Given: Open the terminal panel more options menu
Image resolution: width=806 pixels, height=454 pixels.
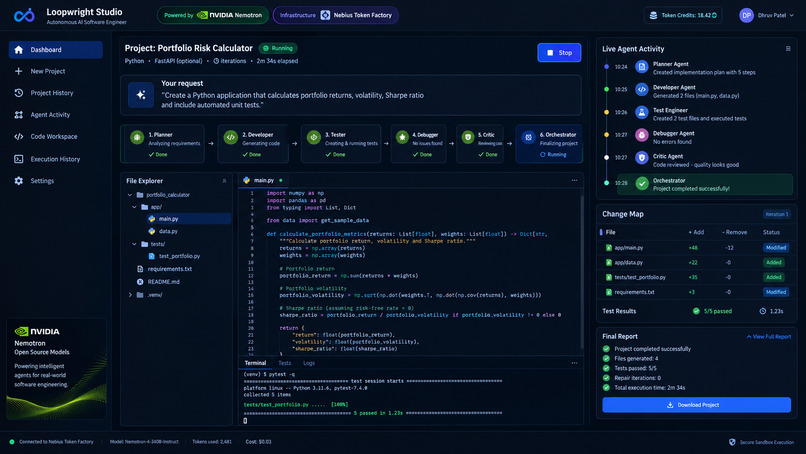Looking at the screenshot, I should click(574, 363).
